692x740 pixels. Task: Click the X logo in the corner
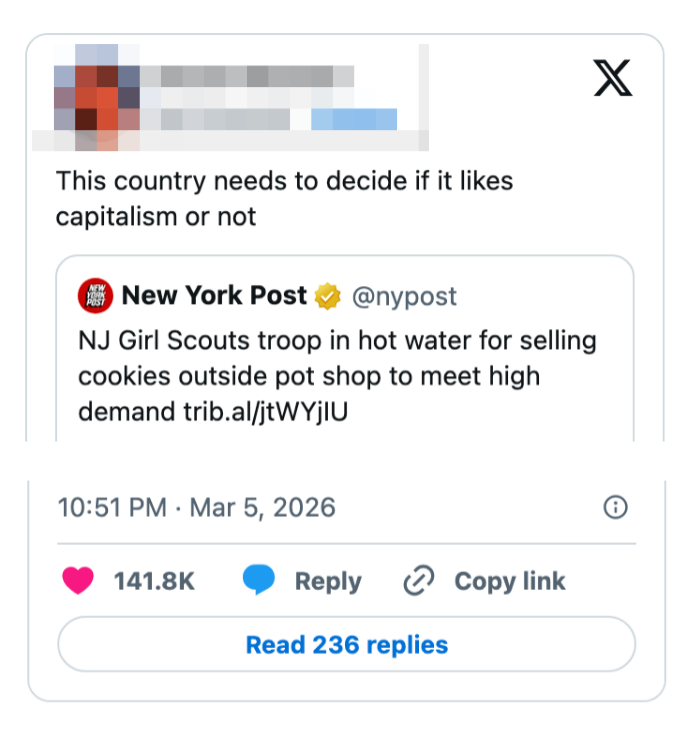[x=613, y=77]
